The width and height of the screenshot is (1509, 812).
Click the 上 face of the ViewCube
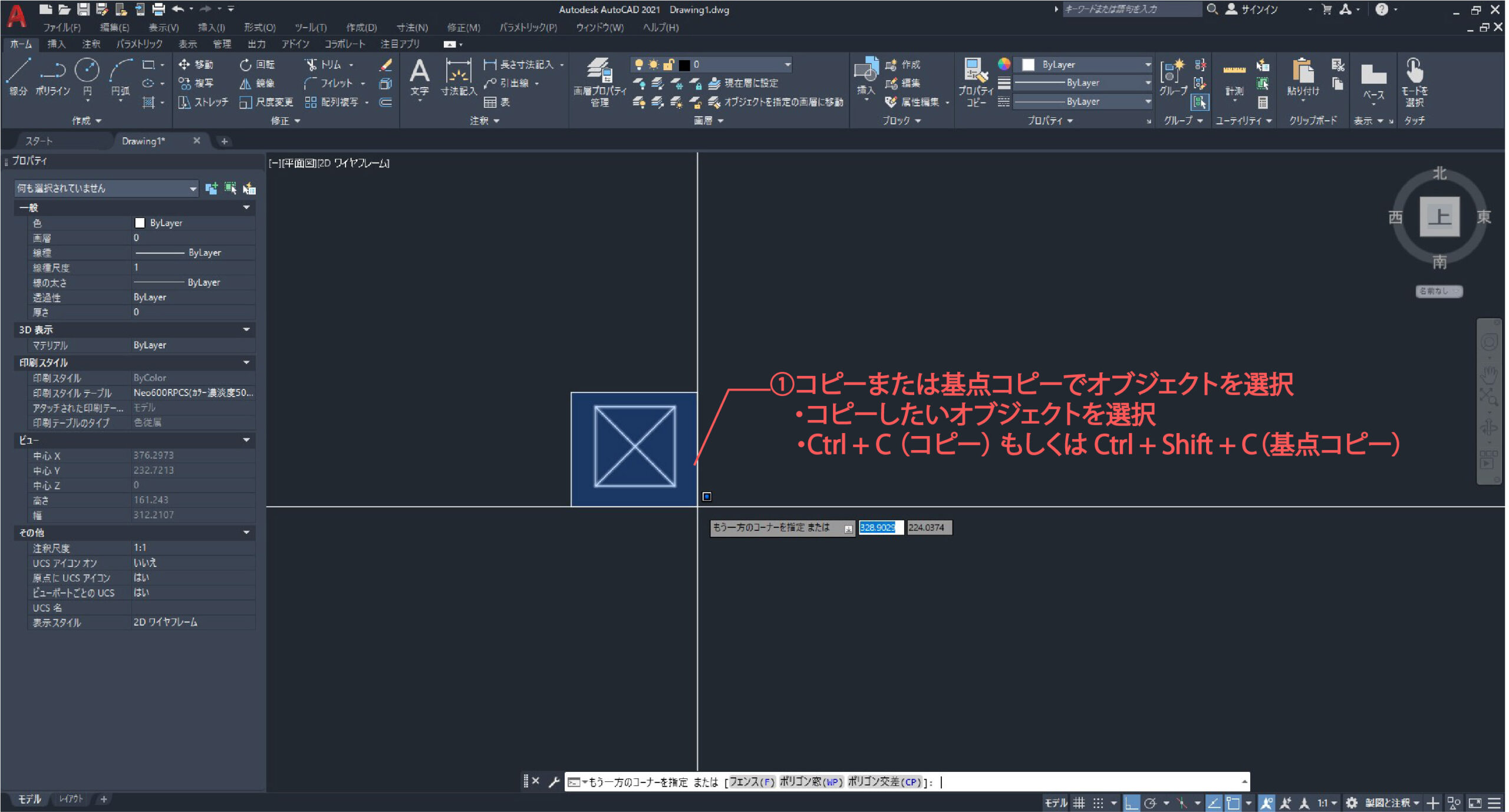pos(1439,216)
